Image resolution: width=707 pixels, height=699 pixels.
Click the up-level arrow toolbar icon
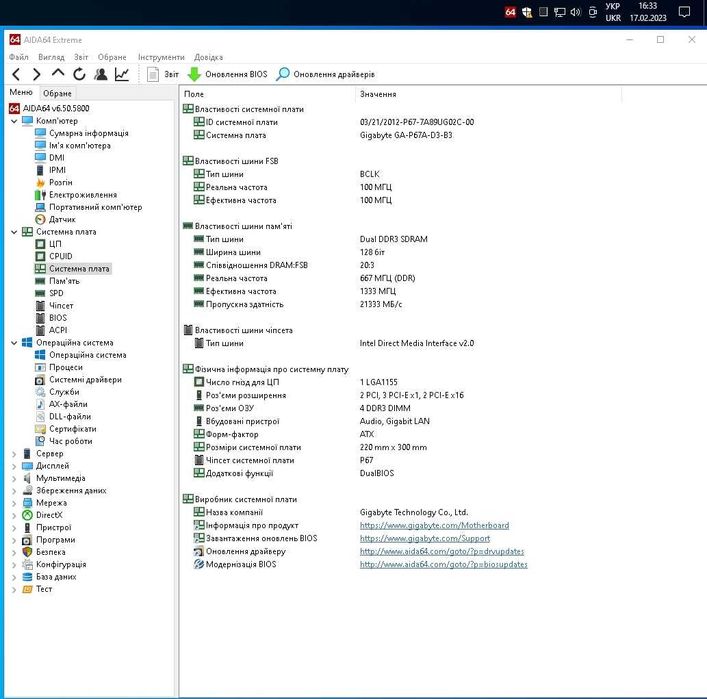pyautogui.click(x=58, y=74)
